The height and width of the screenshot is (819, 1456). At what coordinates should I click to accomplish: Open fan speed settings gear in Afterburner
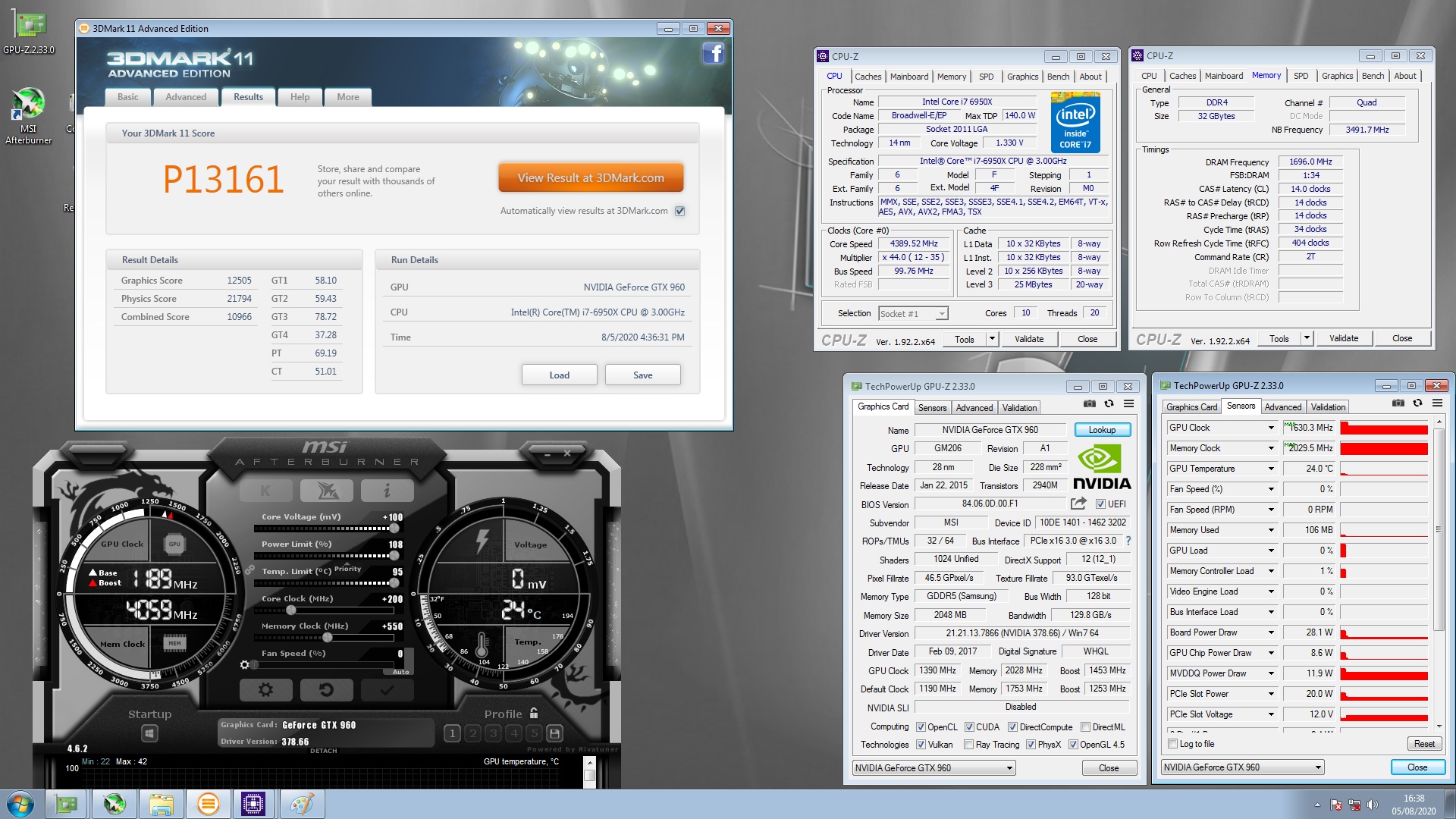[244, 665]
